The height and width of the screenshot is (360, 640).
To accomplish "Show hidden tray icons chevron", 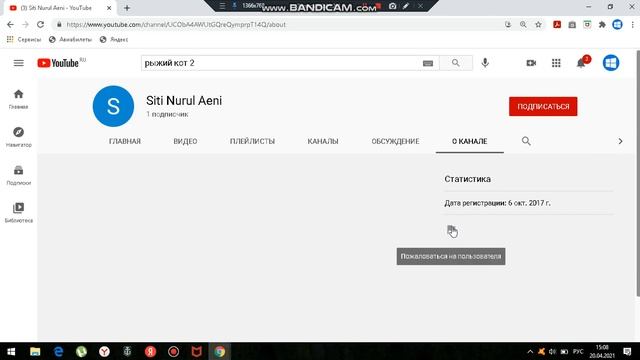I will pyautogui.click(x=530, y=351).
